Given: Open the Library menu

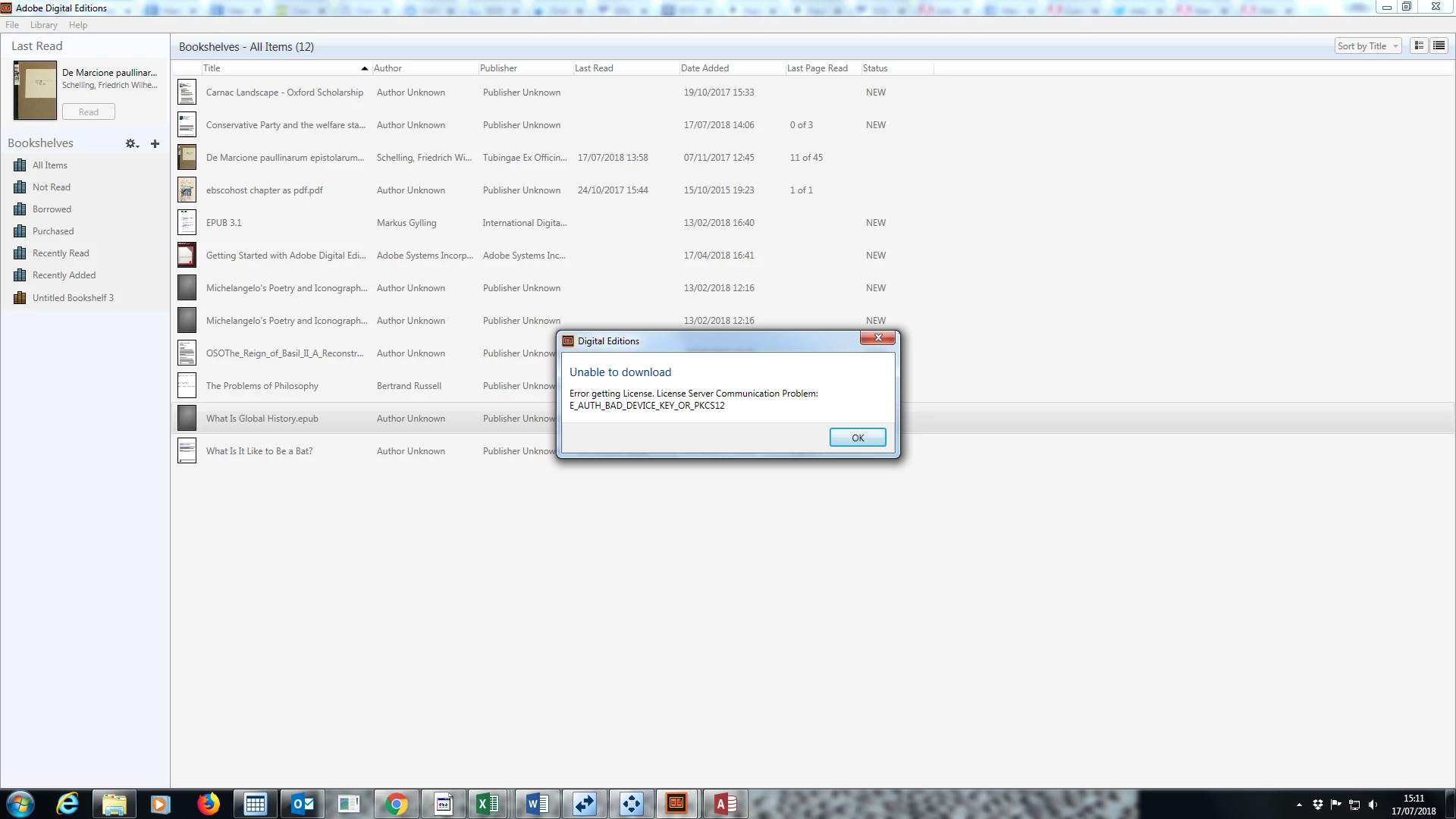Looking at the screenshot, I should pyautogui.click(x=44, y=25).
